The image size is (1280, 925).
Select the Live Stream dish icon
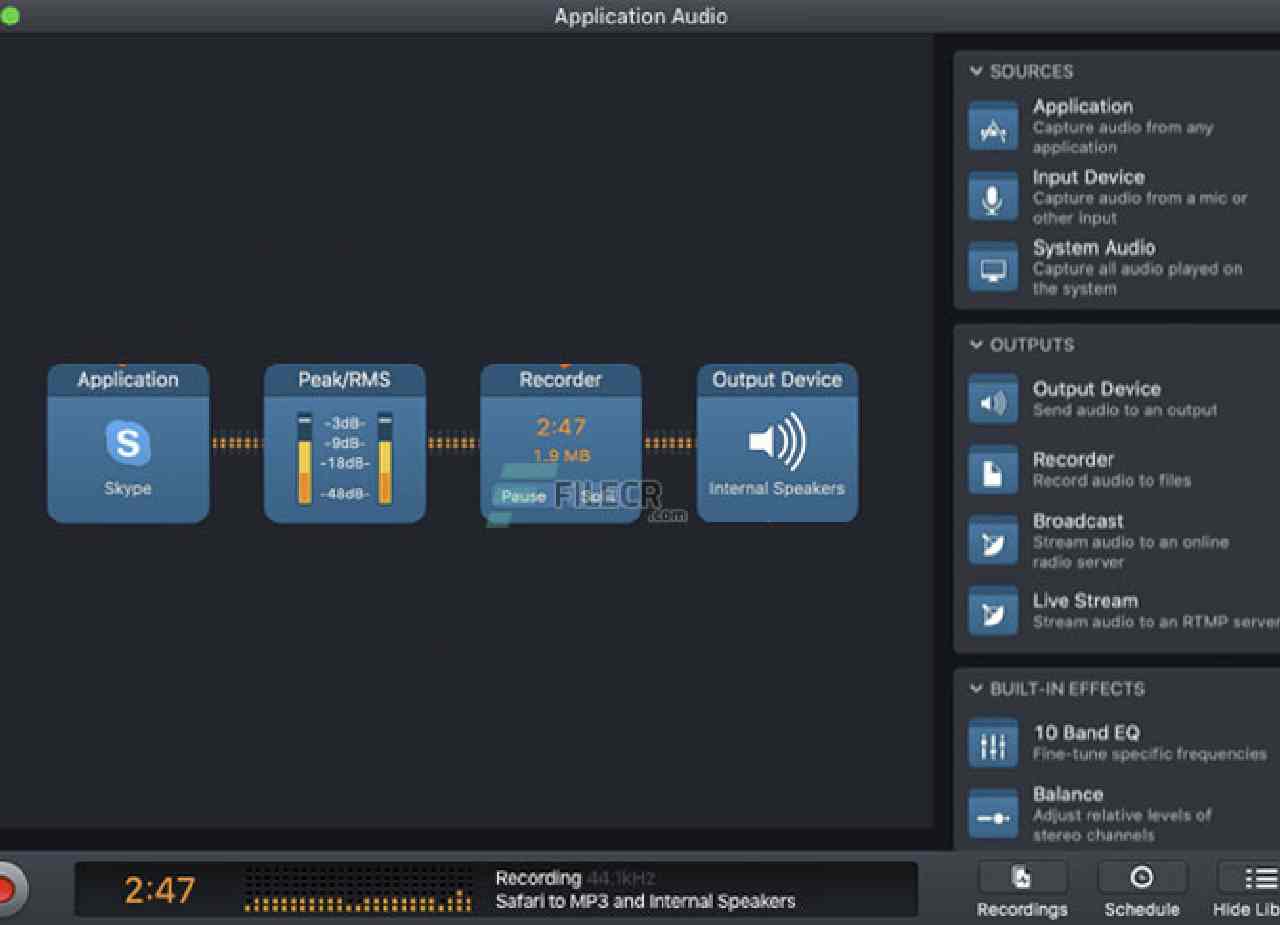993,611
